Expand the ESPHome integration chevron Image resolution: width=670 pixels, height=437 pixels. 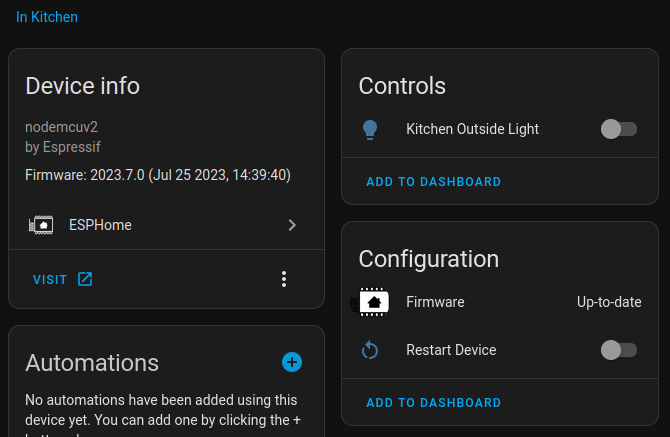(292, 225)
